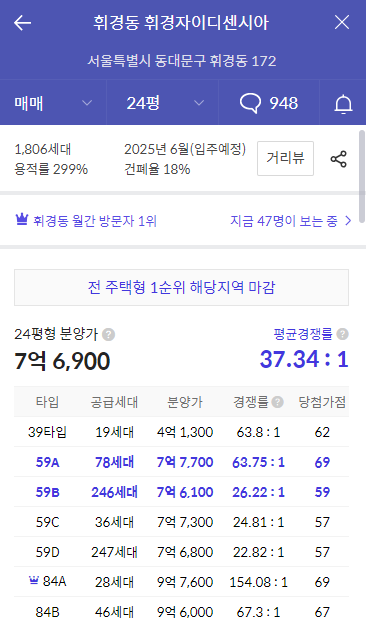366x636 pixels.
Task: Click the 건폐율 18% text
Action: click(157, 169)
